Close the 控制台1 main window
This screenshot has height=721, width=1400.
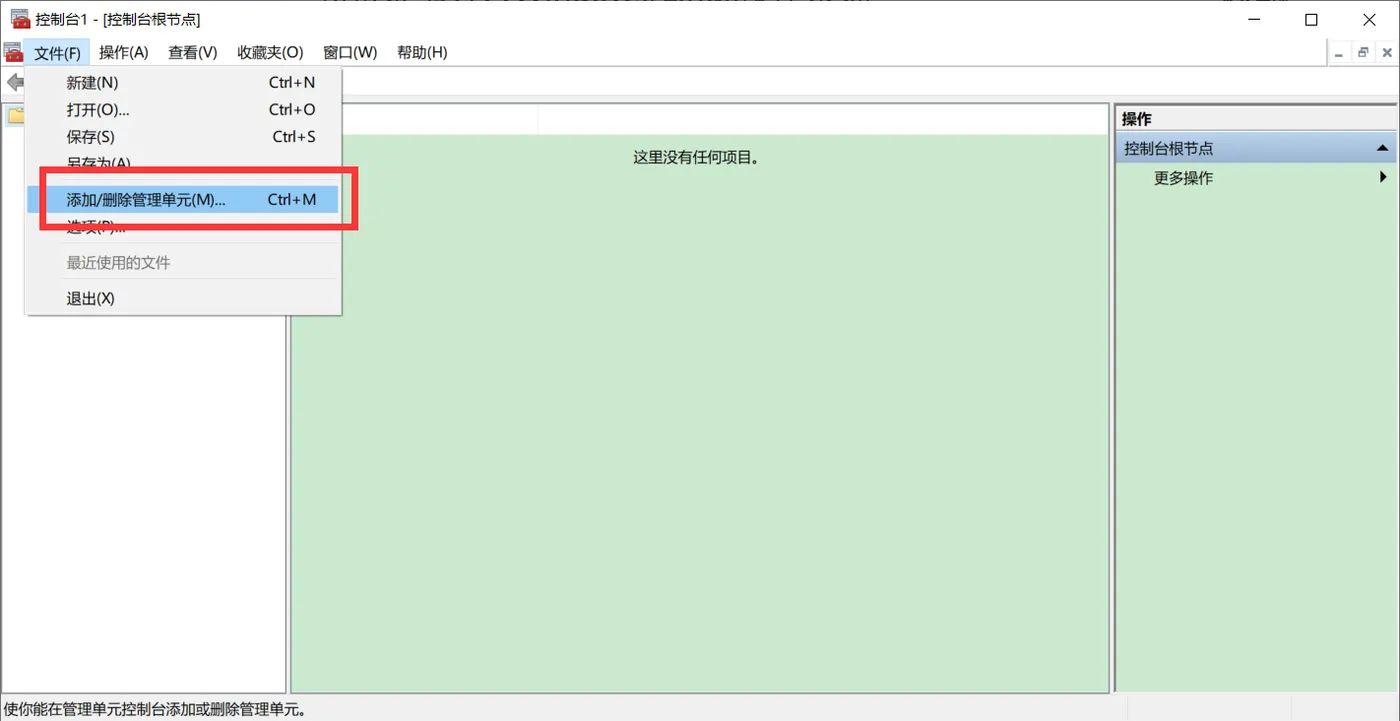point(1369,19)
